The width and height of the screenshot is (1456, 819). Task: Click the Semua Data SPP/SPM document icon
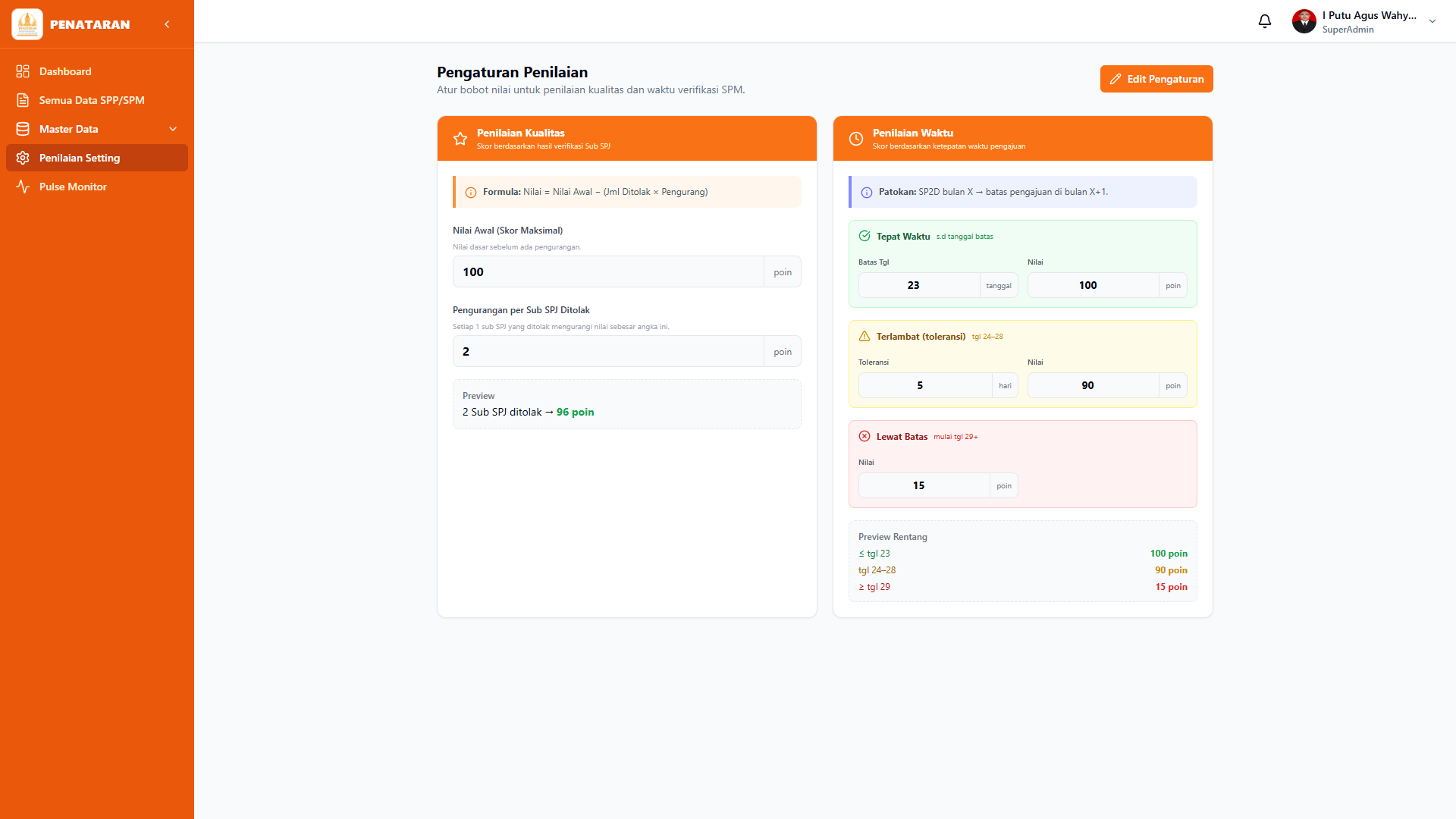pos(23,100)
